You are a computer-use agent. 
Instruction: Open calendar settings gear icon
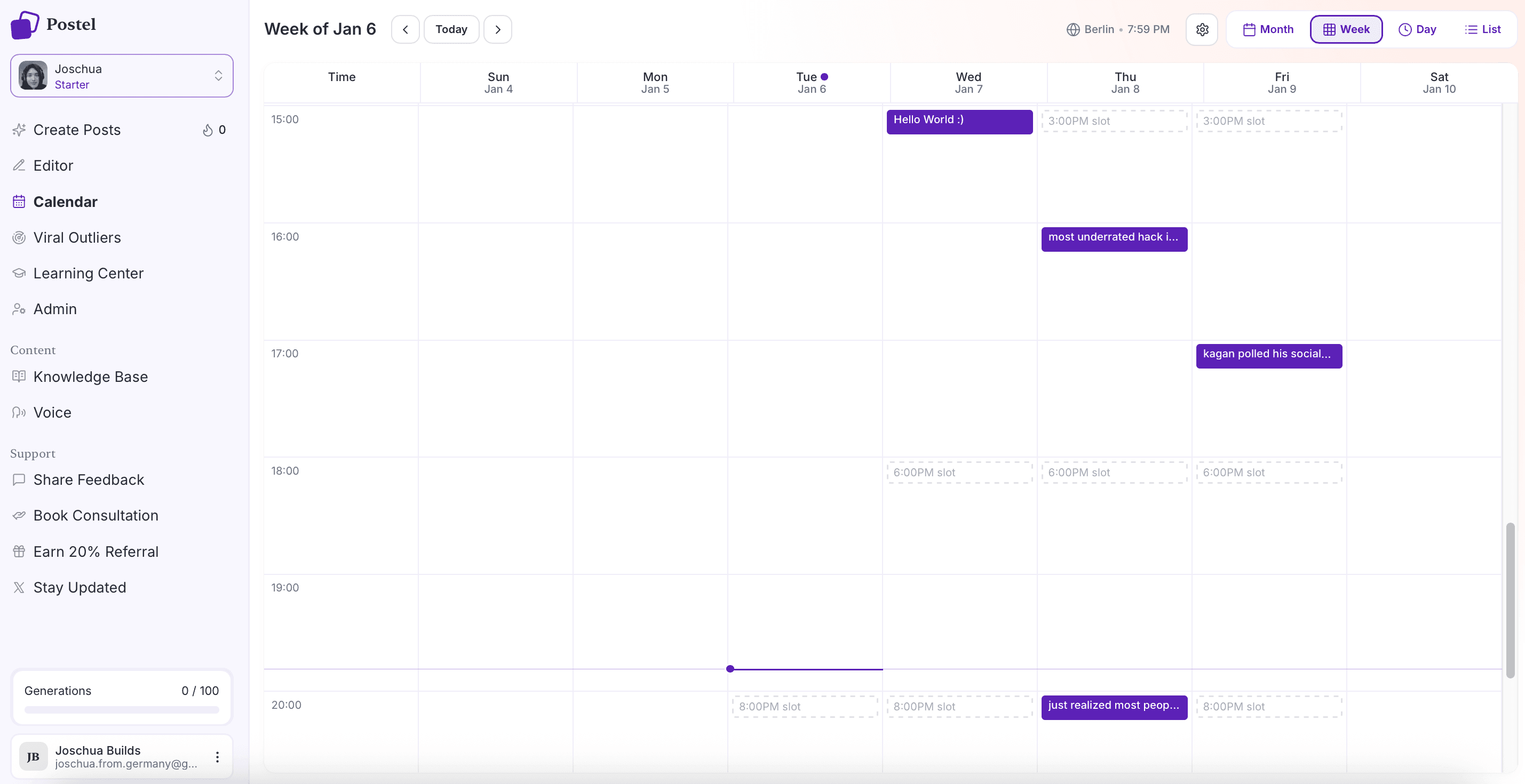click(x=1201, y=29)
